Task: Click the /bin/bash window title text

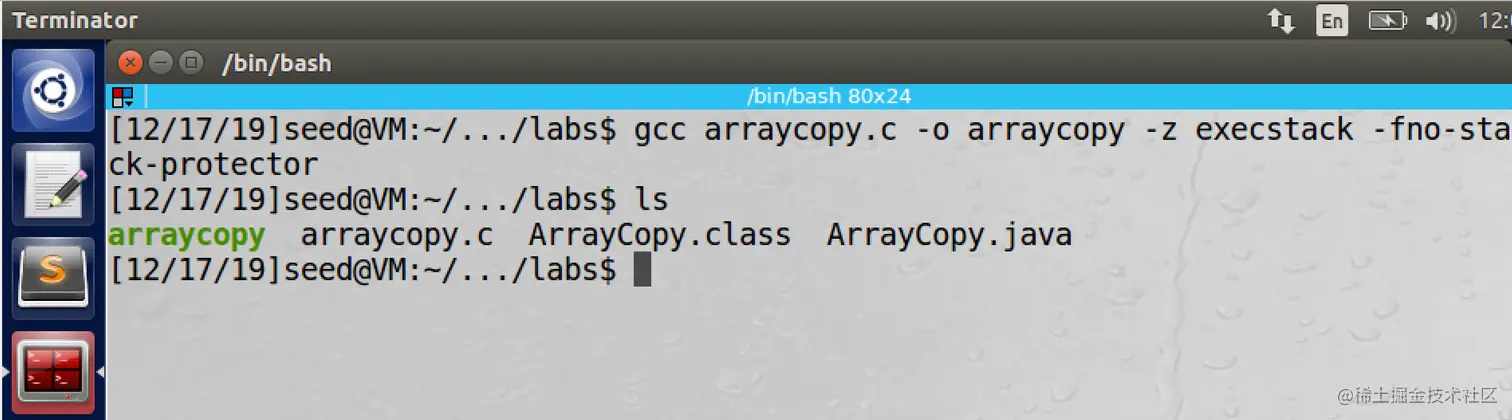Action: (x=276, y=63)
